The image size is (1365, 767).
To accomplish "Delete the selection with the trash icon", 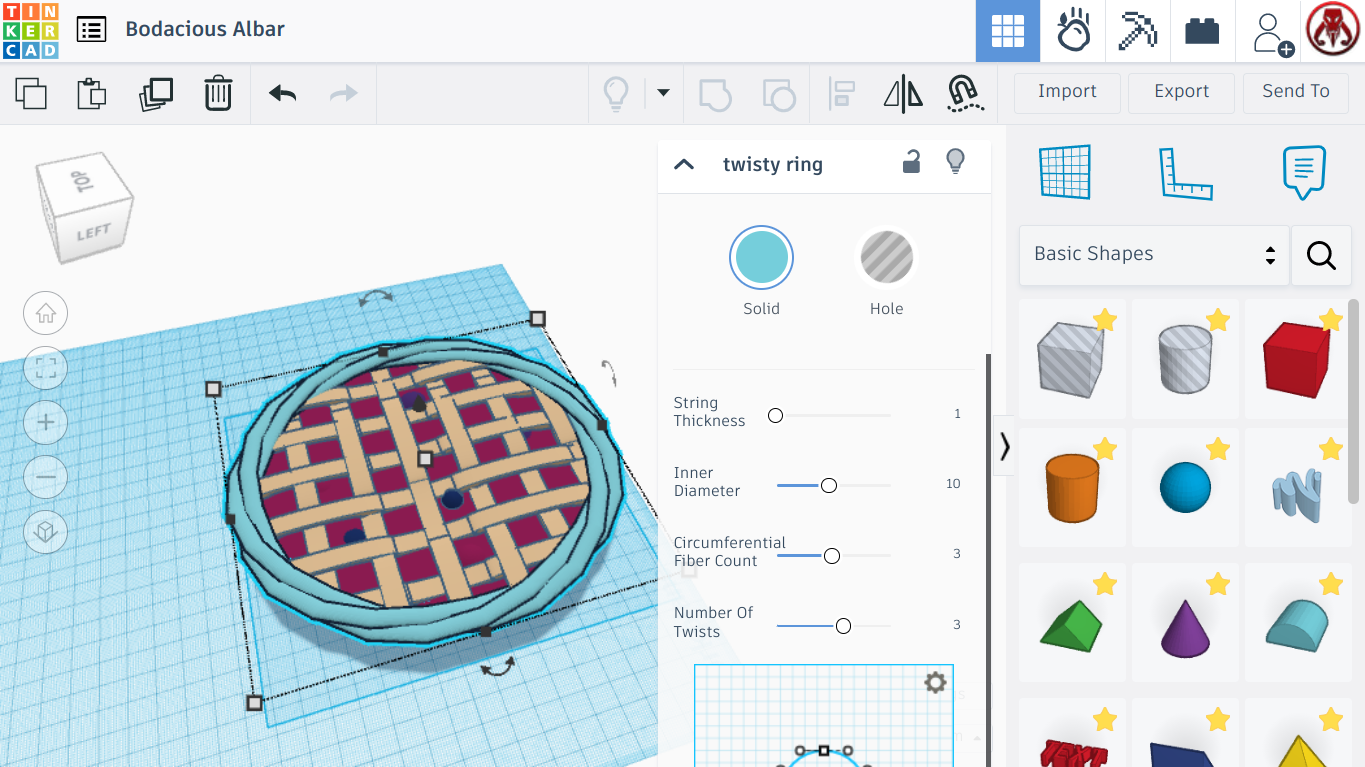I will tap(218, 93).
